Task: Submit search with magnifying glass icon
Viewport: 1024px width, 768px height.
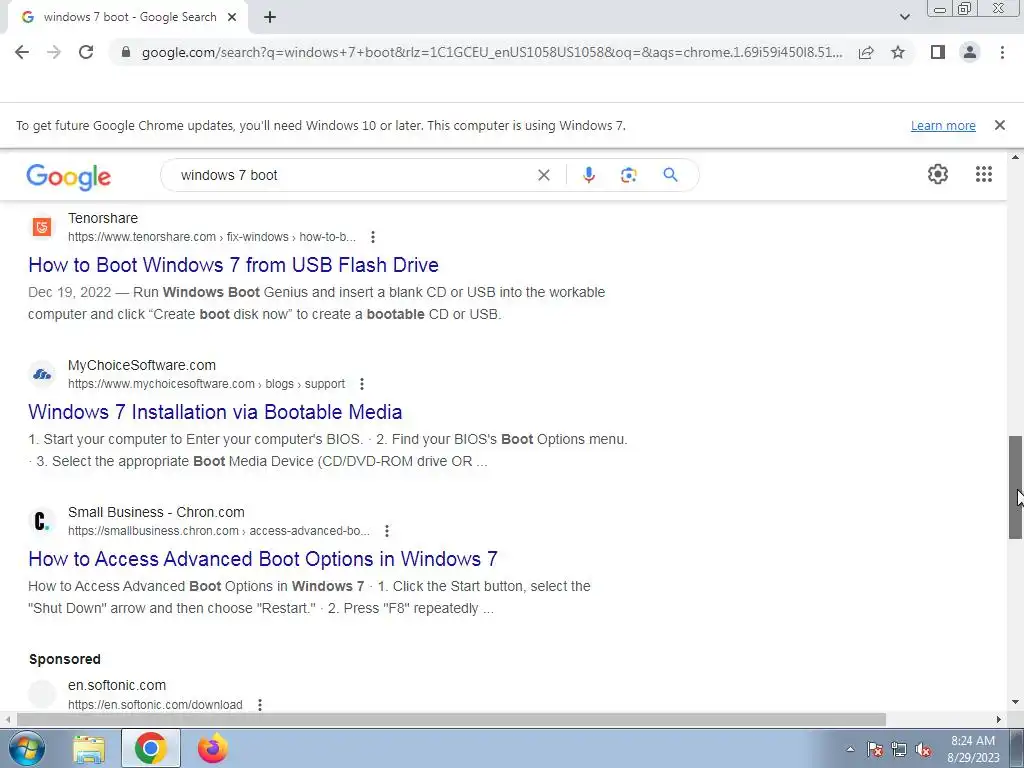Action: pos(670,175)
